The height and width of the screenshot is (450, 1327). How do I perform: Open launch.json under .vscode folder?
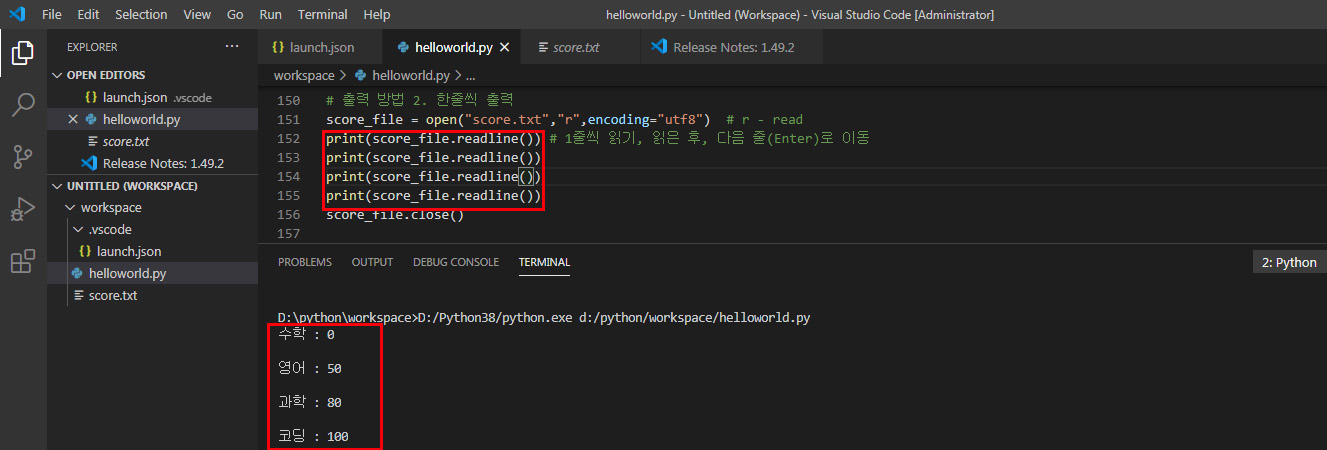153,252
